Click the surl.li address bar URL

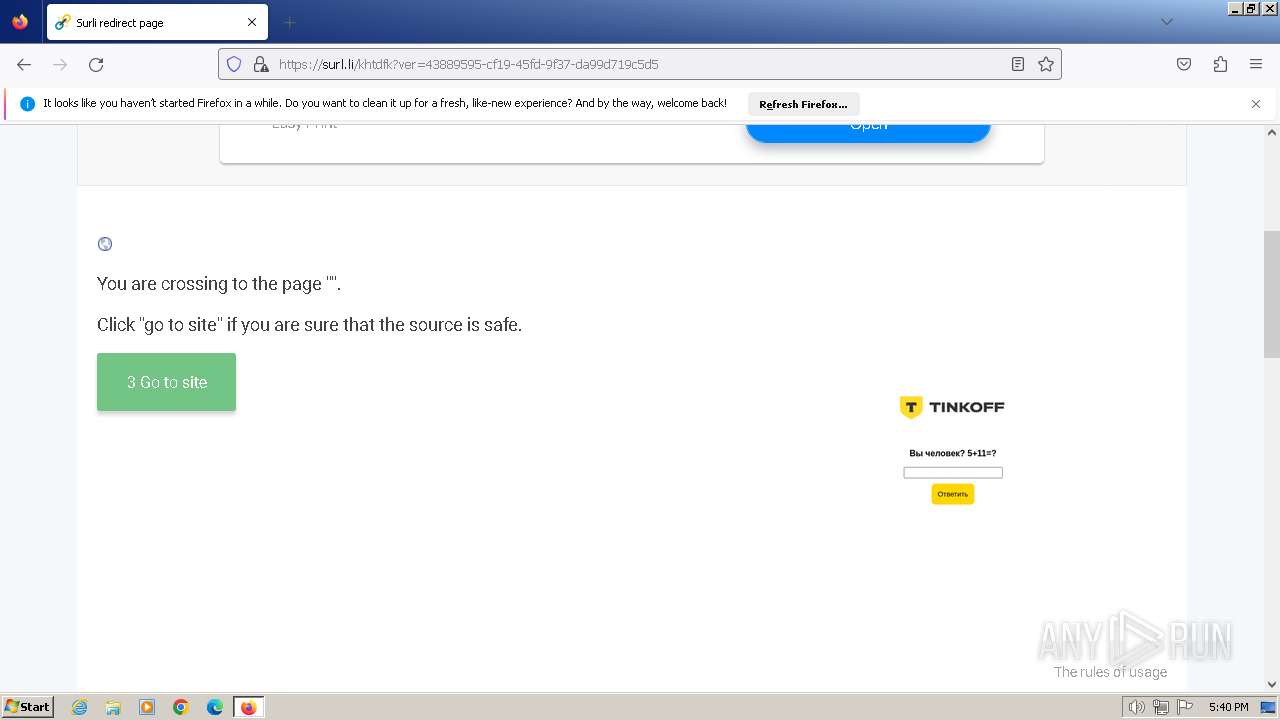click(468, 64)
